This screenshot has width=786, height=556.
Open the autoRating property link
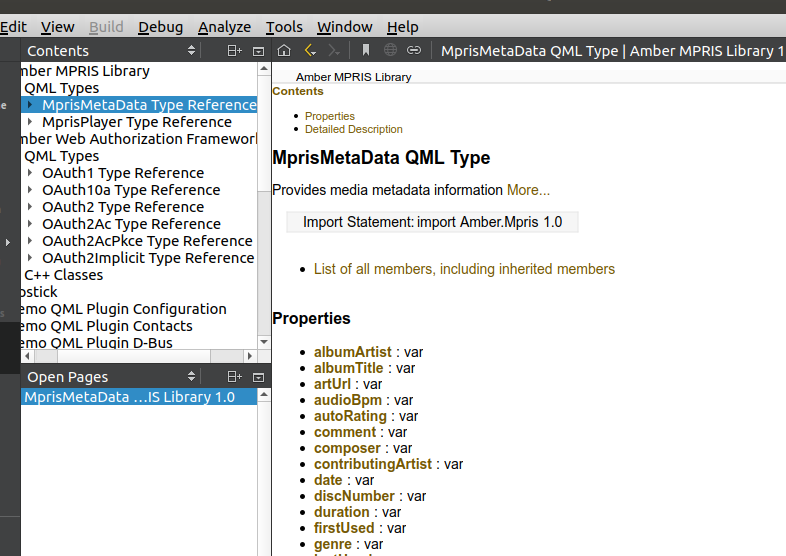point(350,416)
